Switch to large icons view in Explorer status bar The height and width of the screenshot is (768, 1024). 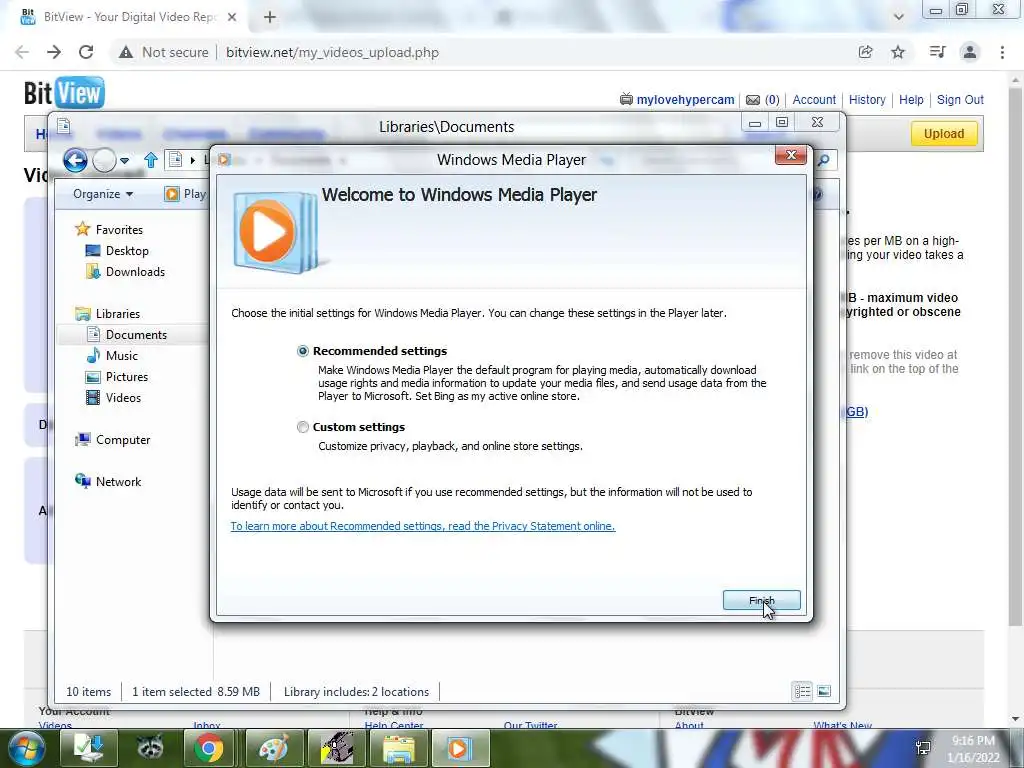tap(824, 691)
